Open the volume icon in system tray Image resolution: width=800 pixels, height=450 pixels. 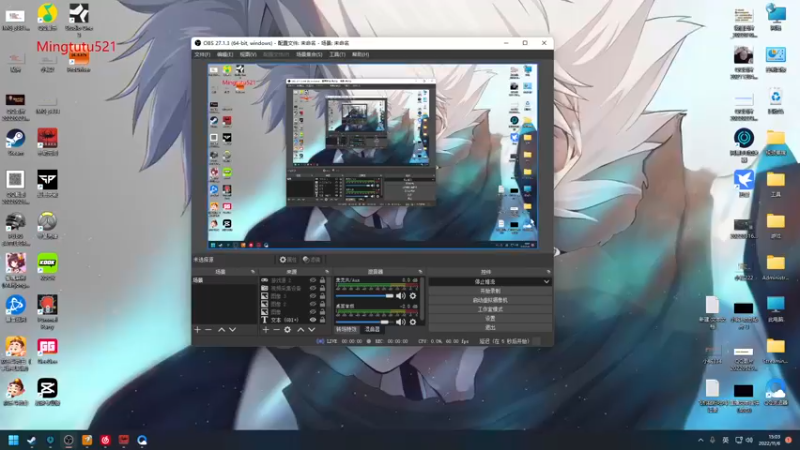point(749,440)
